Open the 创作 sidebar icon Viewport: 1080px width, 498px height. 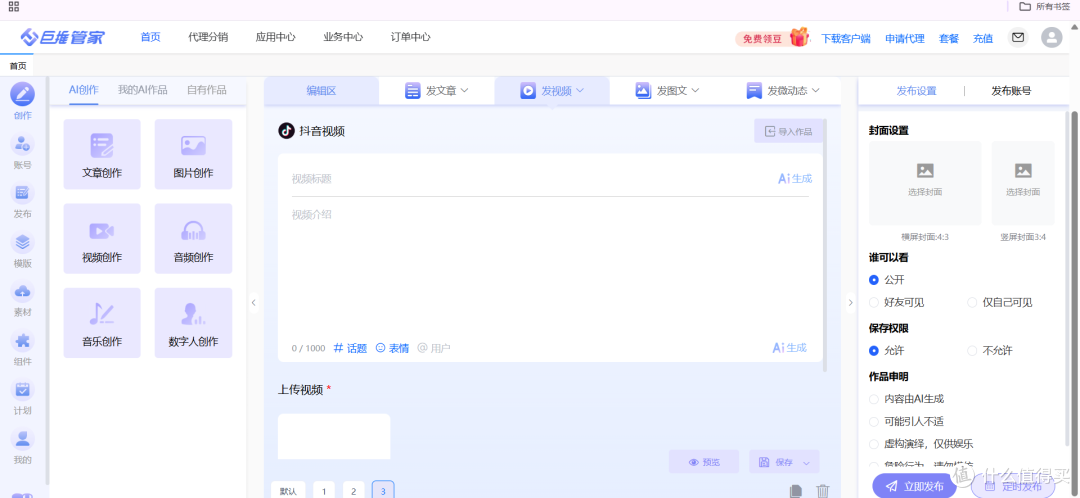pyautogui.click(x=23, y=94)
